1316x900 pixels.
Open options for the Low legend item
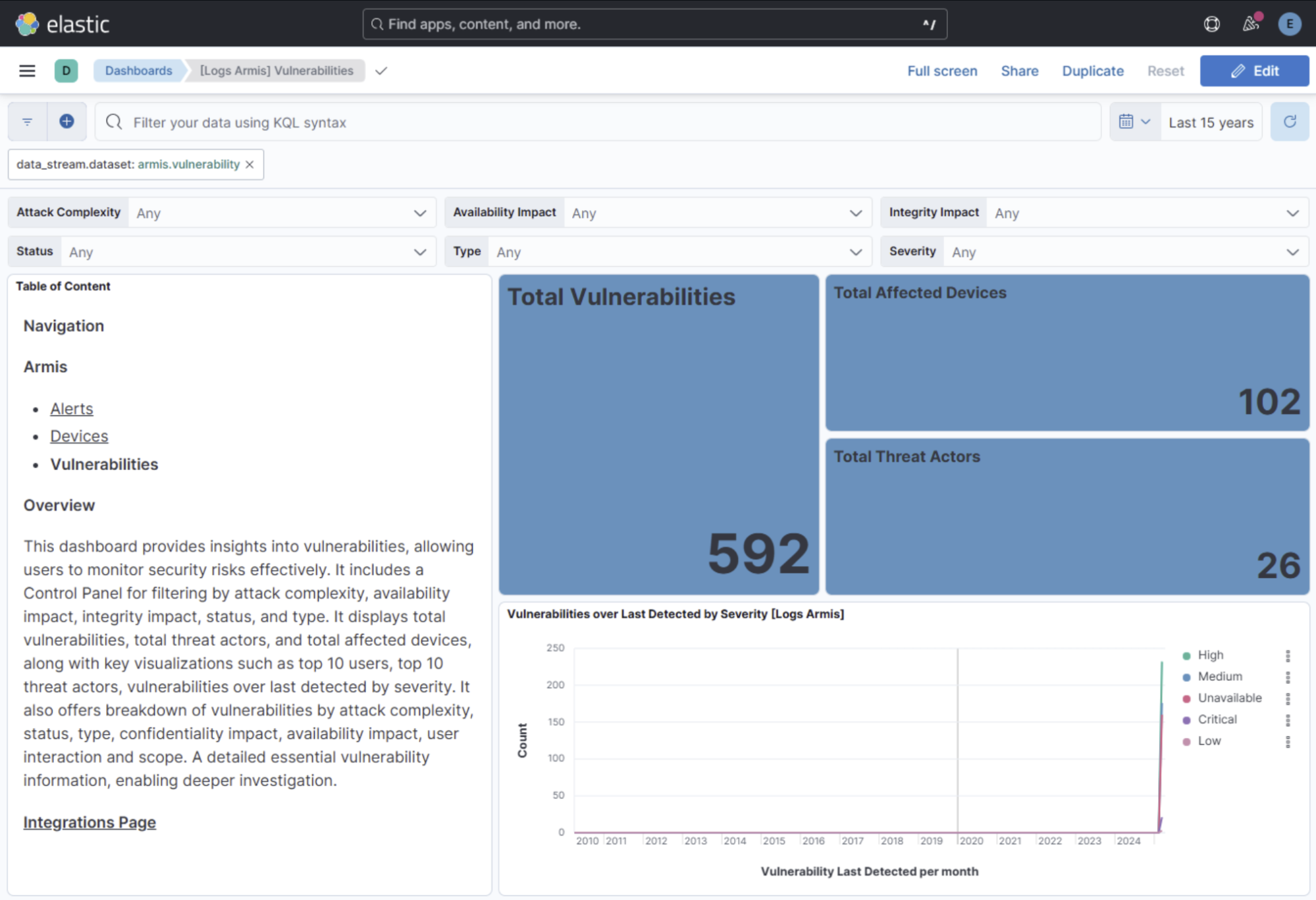point(1288,741)
